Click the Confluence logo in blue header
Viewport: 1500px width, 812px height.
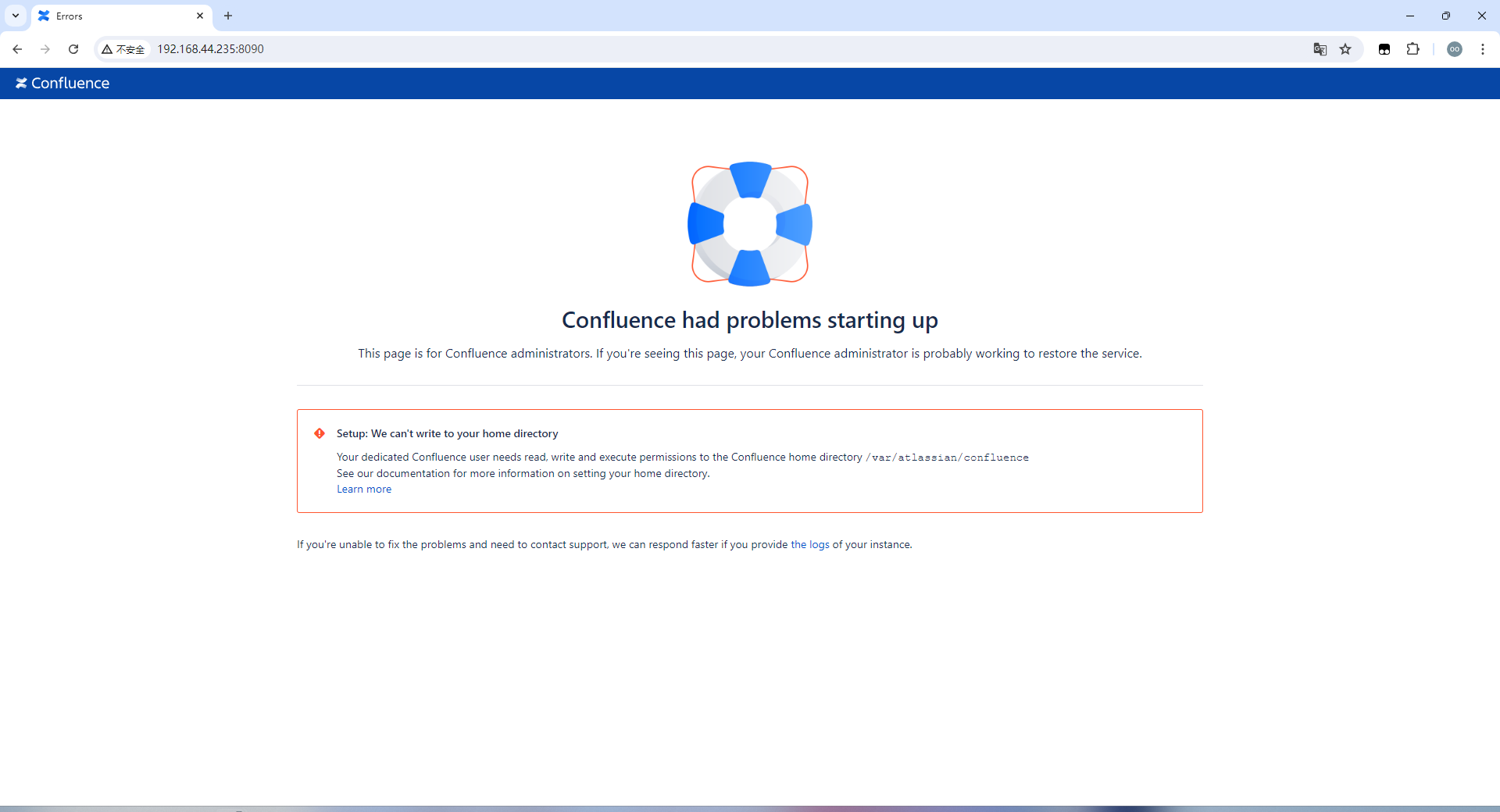pos(62,83)
